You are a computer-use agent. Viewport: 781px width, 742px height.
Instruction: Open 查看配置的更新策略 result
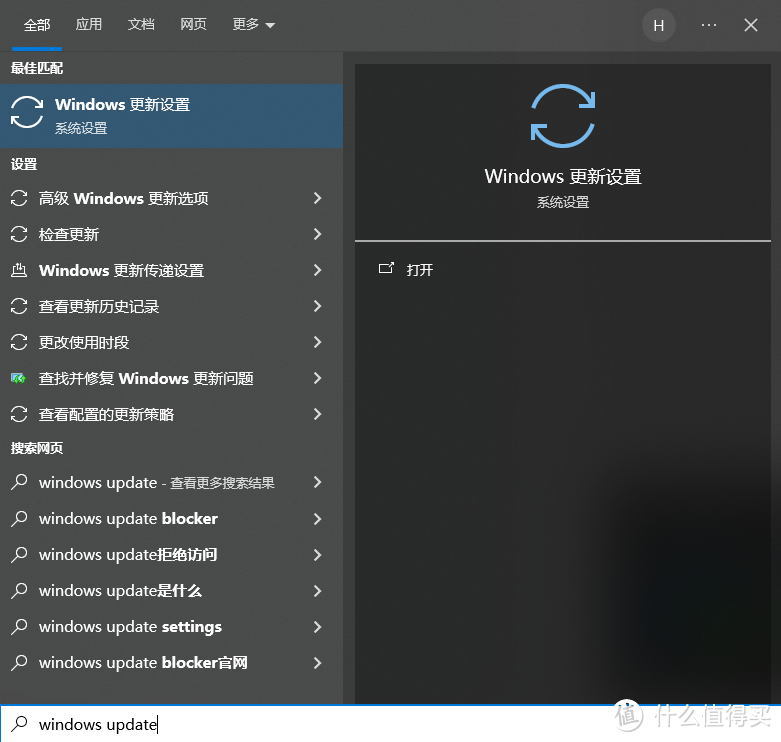coord(171,414)
